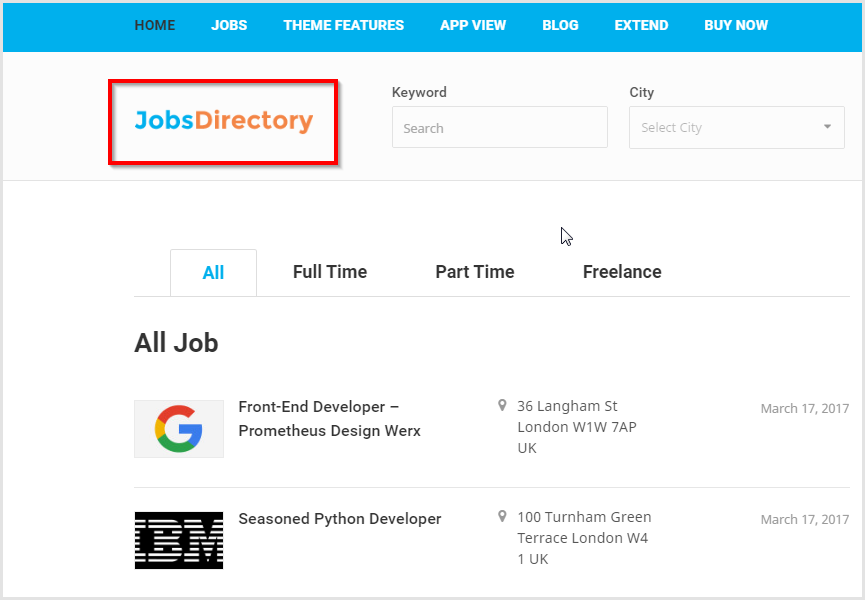The width and height of the screenshot is (865, 600).
Task: Open the Select City combo box
Action: click(x=736, y=127)
